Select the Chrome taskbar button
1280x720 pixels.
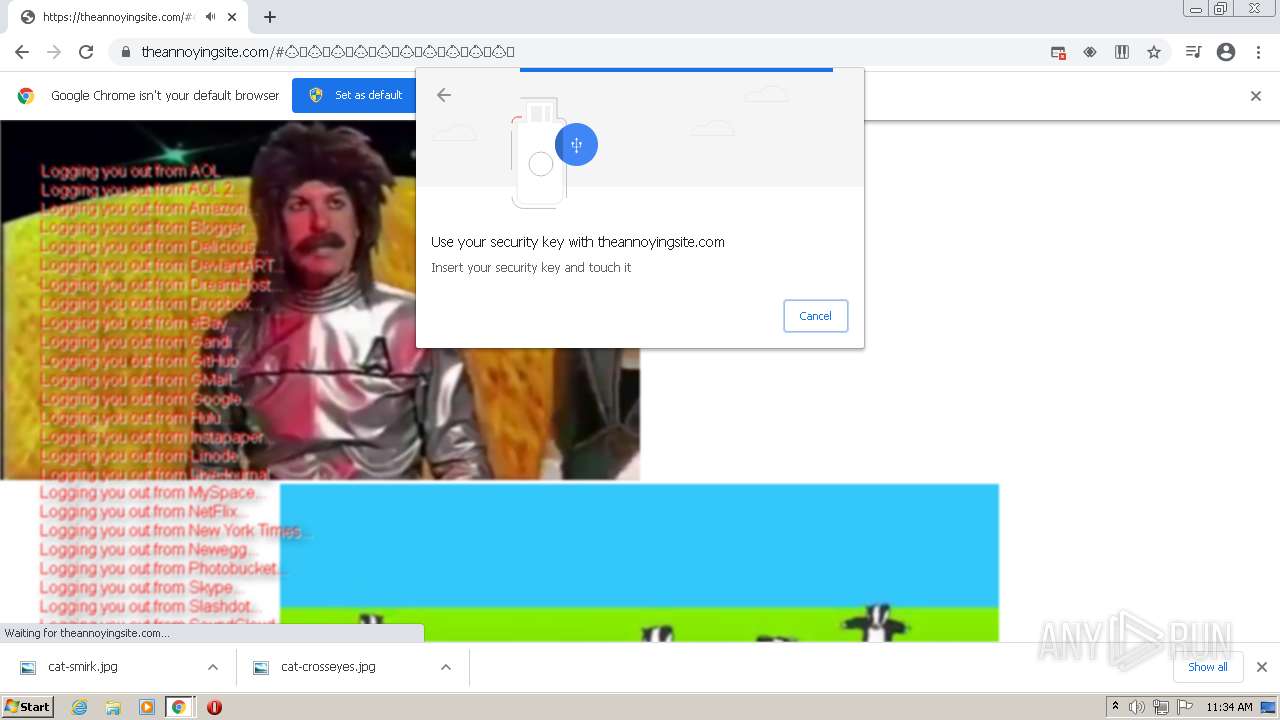[x=179, y=707]
